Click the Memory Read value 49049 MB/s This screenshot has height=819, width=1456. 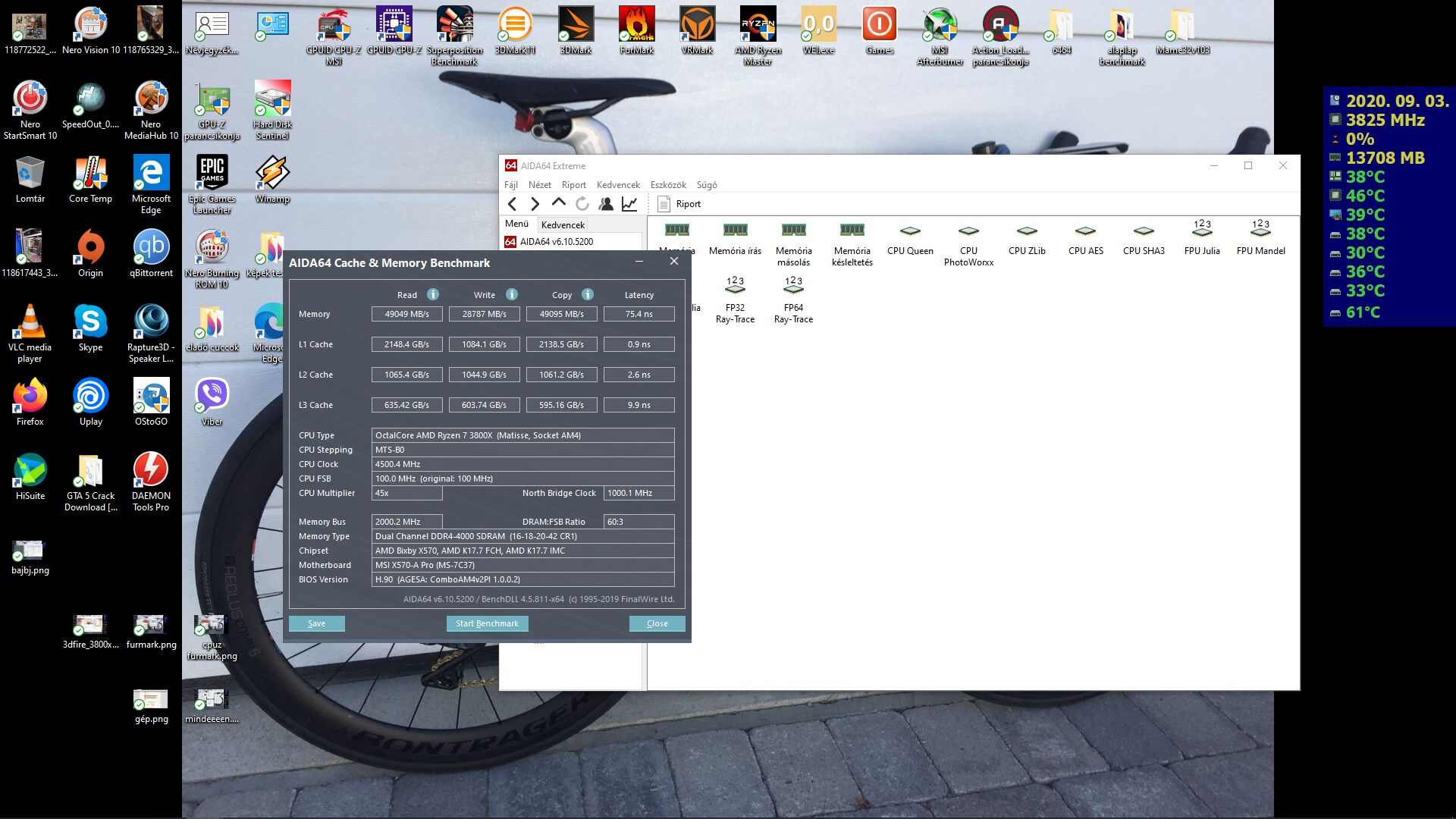coord(407,314)
